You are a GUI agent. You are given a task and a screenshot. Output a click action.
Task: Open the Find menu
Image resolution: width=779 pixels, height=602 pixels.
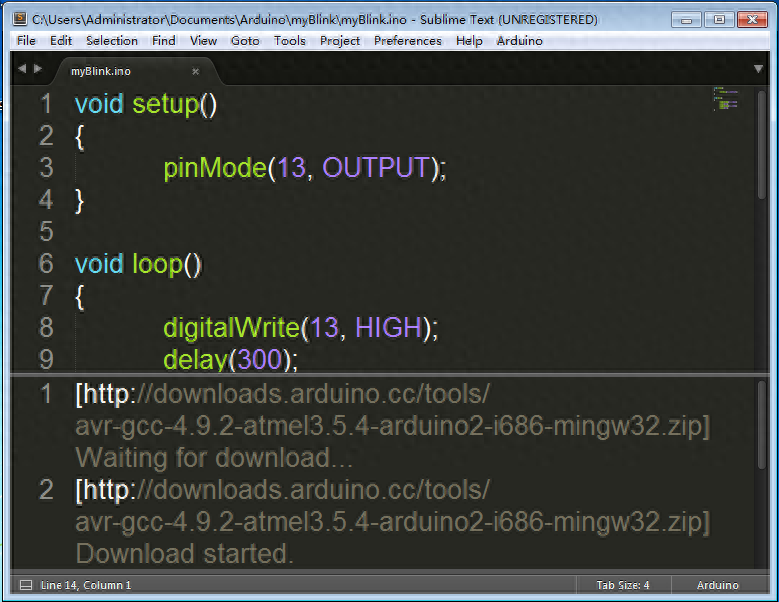pos(163,41)
